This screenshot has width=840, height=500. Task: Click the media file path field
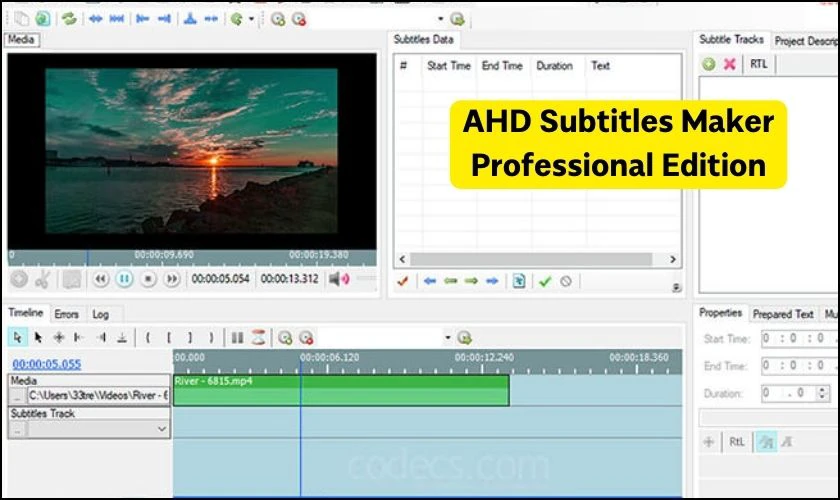click(x=99, y=396)
